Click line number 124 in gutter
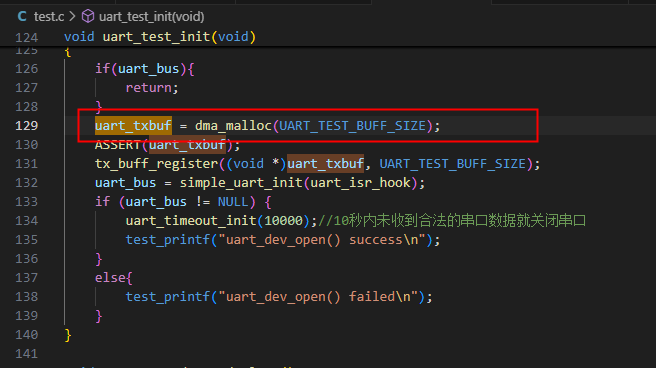656x368 pixels. 27,38
